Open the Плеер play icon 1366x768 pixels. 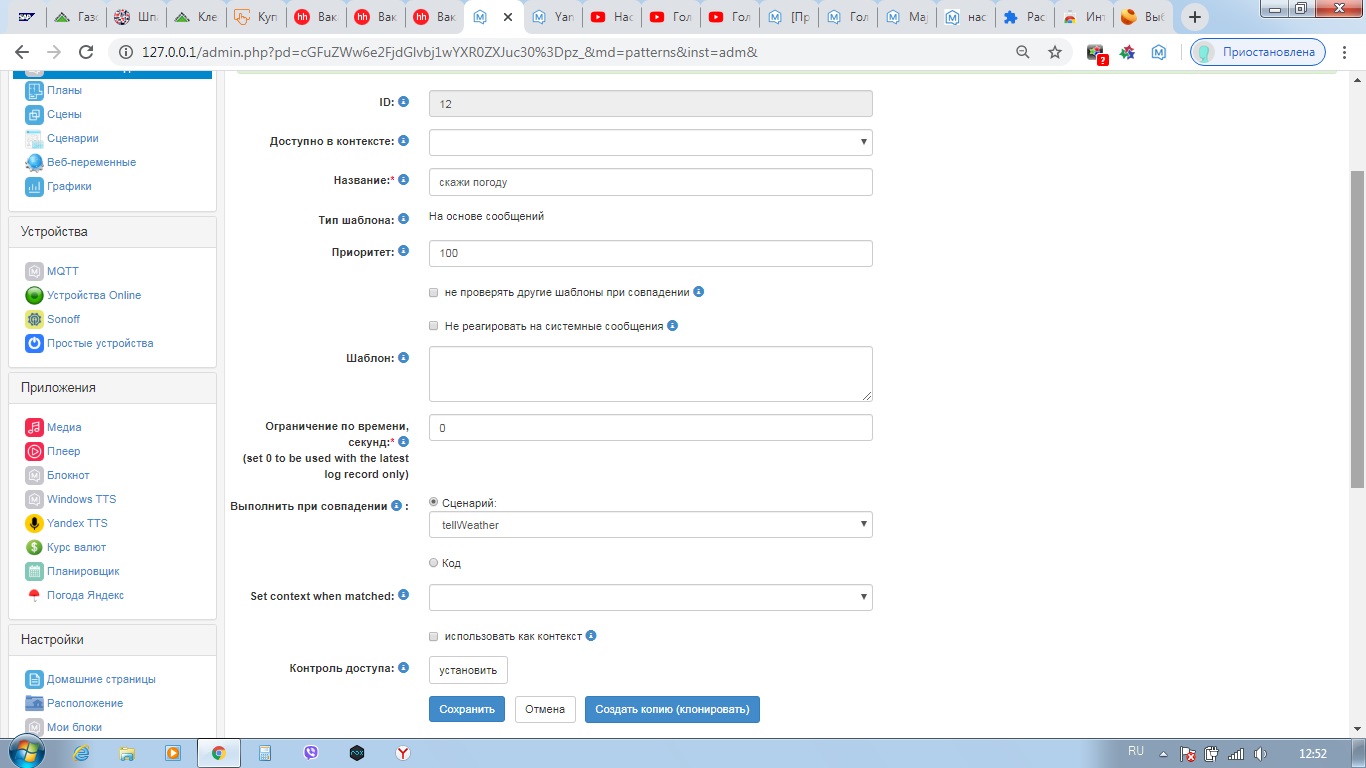click(34, 451)
